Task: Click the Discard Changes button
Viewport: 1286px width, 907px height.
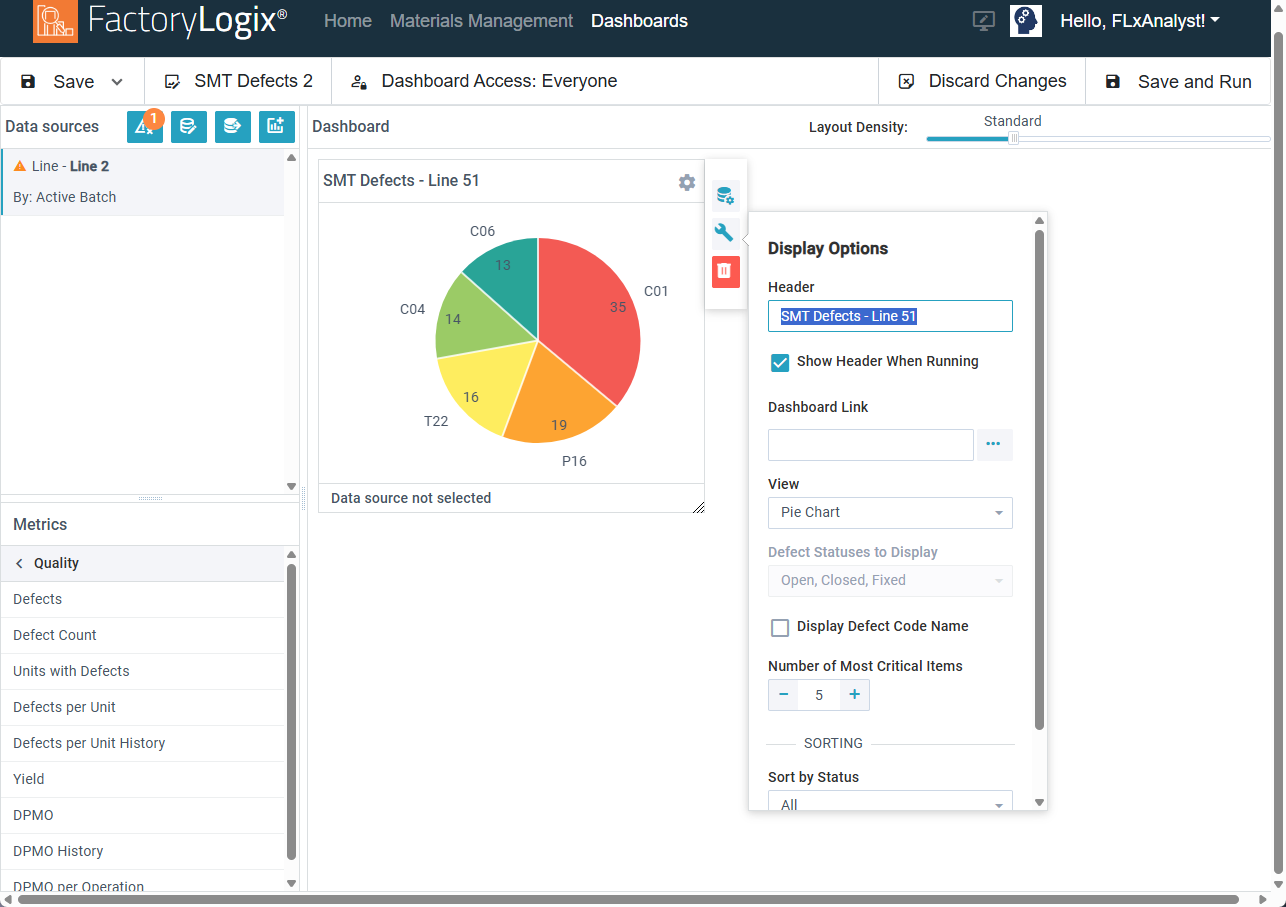Action: (x=982, y=82)
